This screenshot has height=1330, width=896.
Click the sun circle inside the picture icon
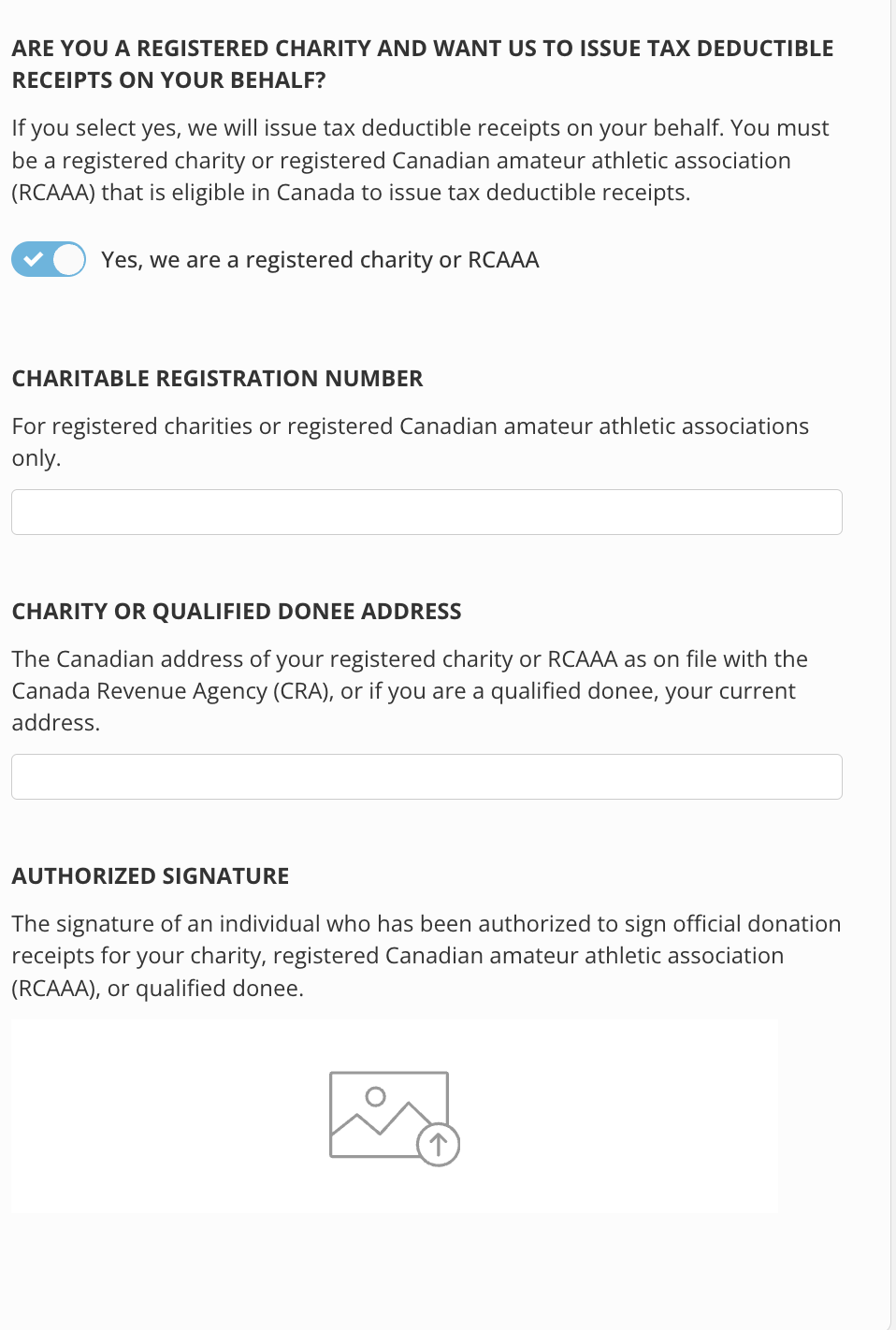pyautogui.click(x=376, y=1096)
